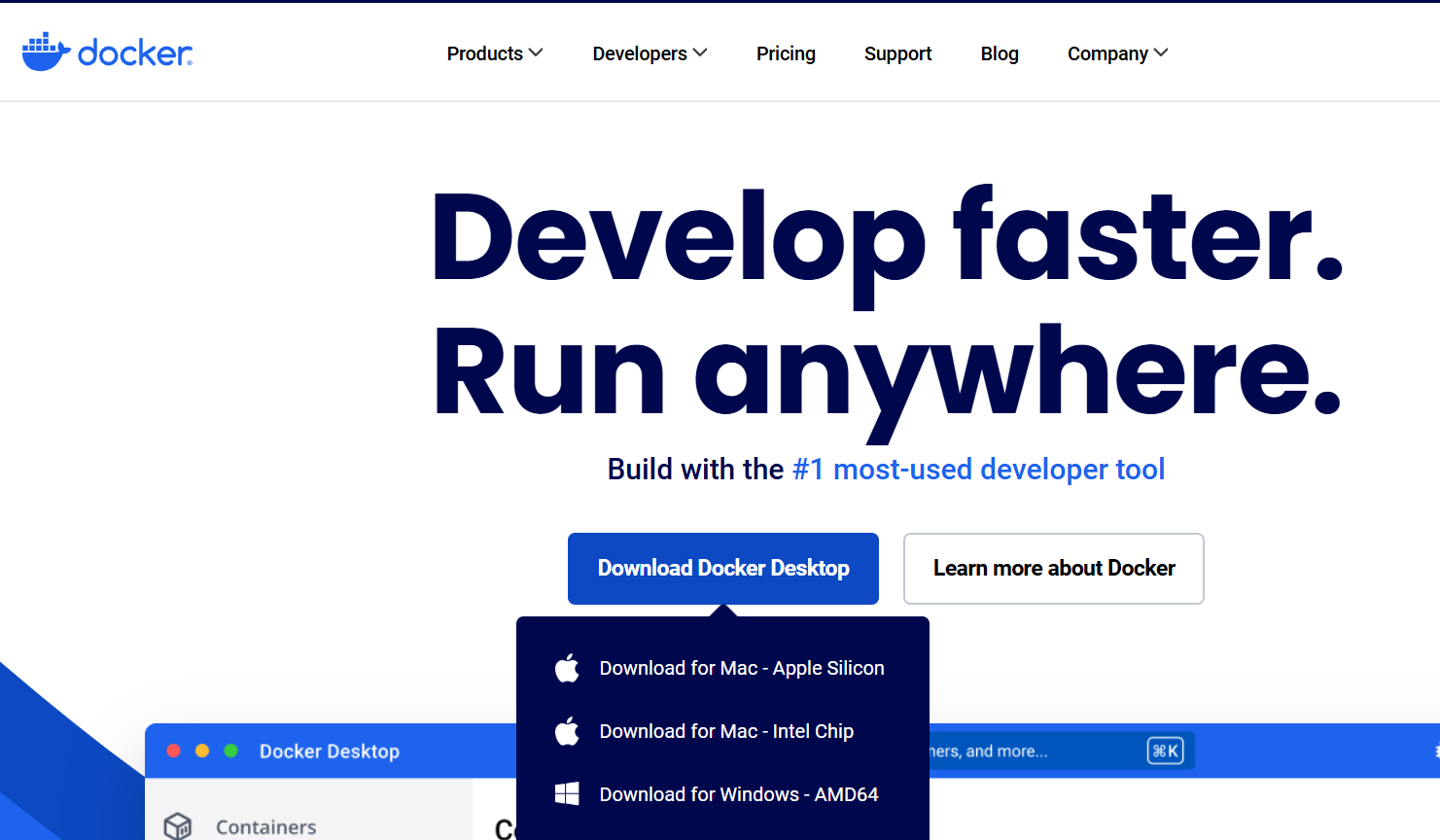
Task: Click the red dot in Docker Desktop window
Action: tap(174, 751)
